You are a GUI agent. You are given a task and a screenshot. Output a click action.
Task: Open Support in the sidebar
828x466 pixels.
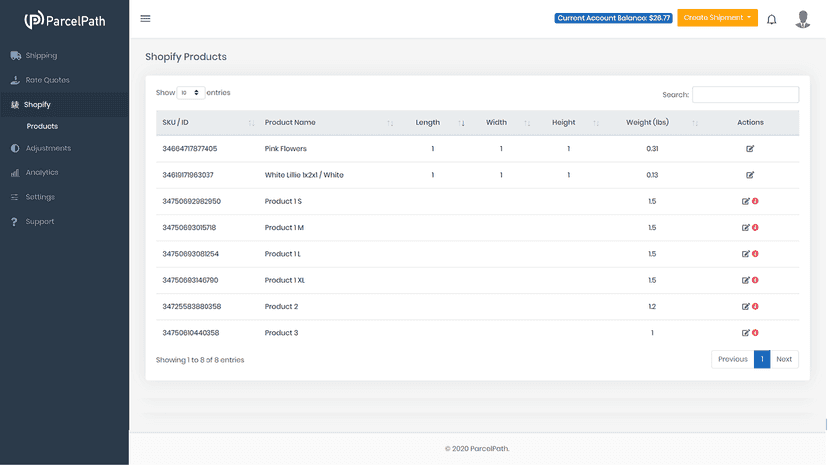point(40,222)
